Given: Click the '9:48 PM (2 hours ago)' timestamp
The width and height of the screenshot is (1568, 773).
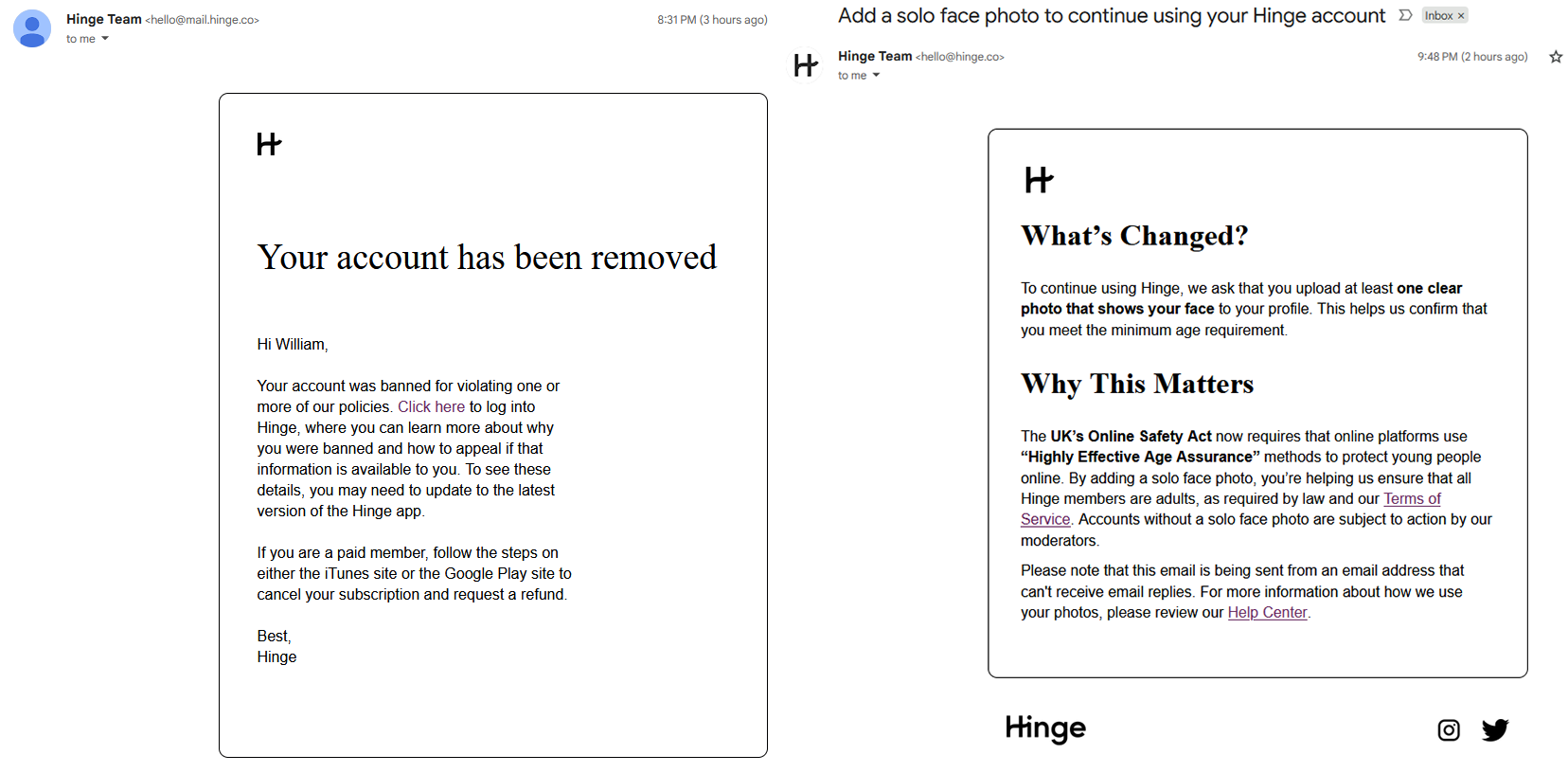Looking at the screenshot, I should [1472, 57].
